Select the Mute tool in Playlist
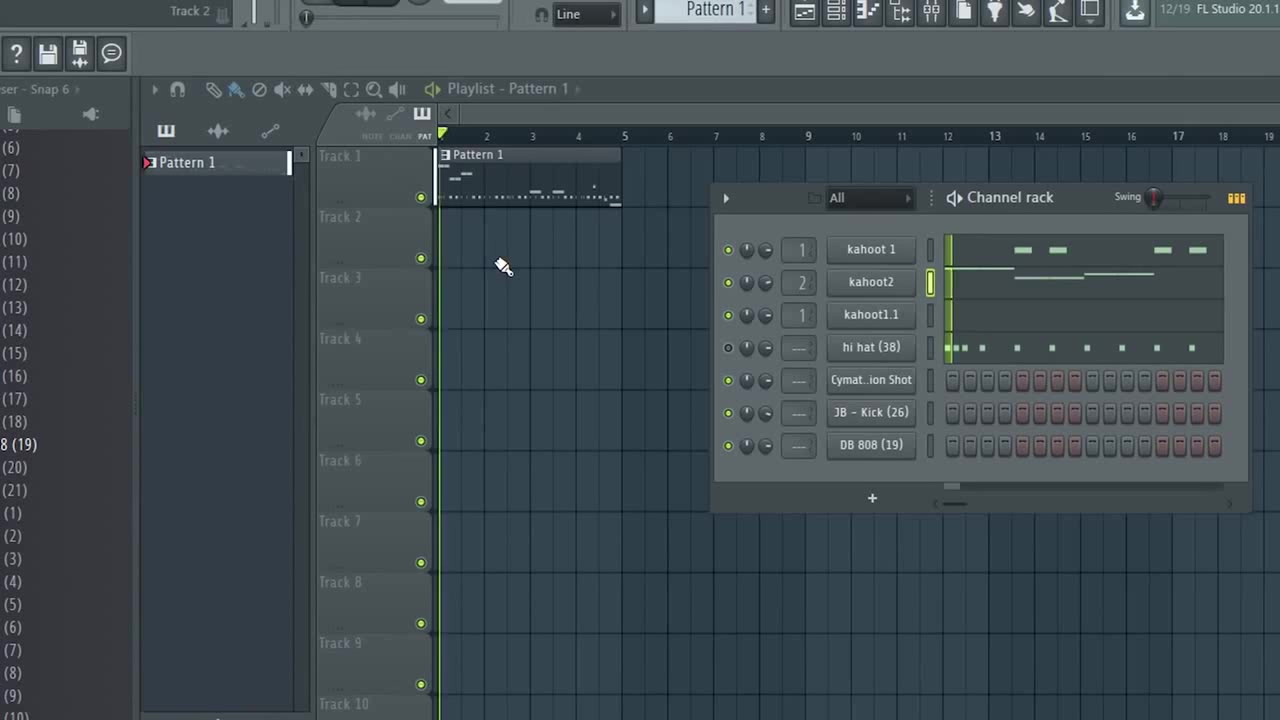The height and width of the screenshot is (720, 1280). [282, 89]
